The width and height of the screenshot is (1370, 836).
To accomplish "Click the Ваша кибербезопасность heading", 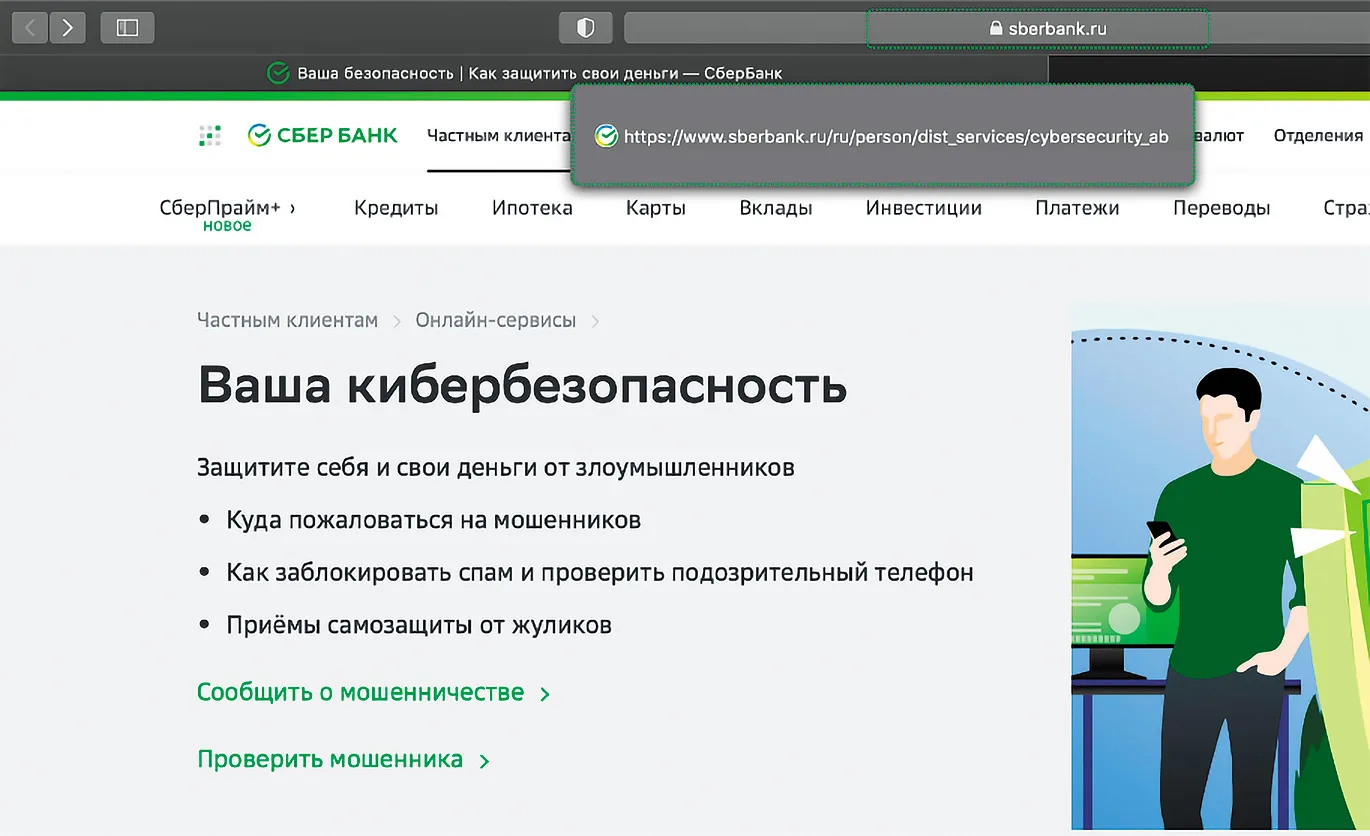I will pyautogui.click(x=522, y=385).
